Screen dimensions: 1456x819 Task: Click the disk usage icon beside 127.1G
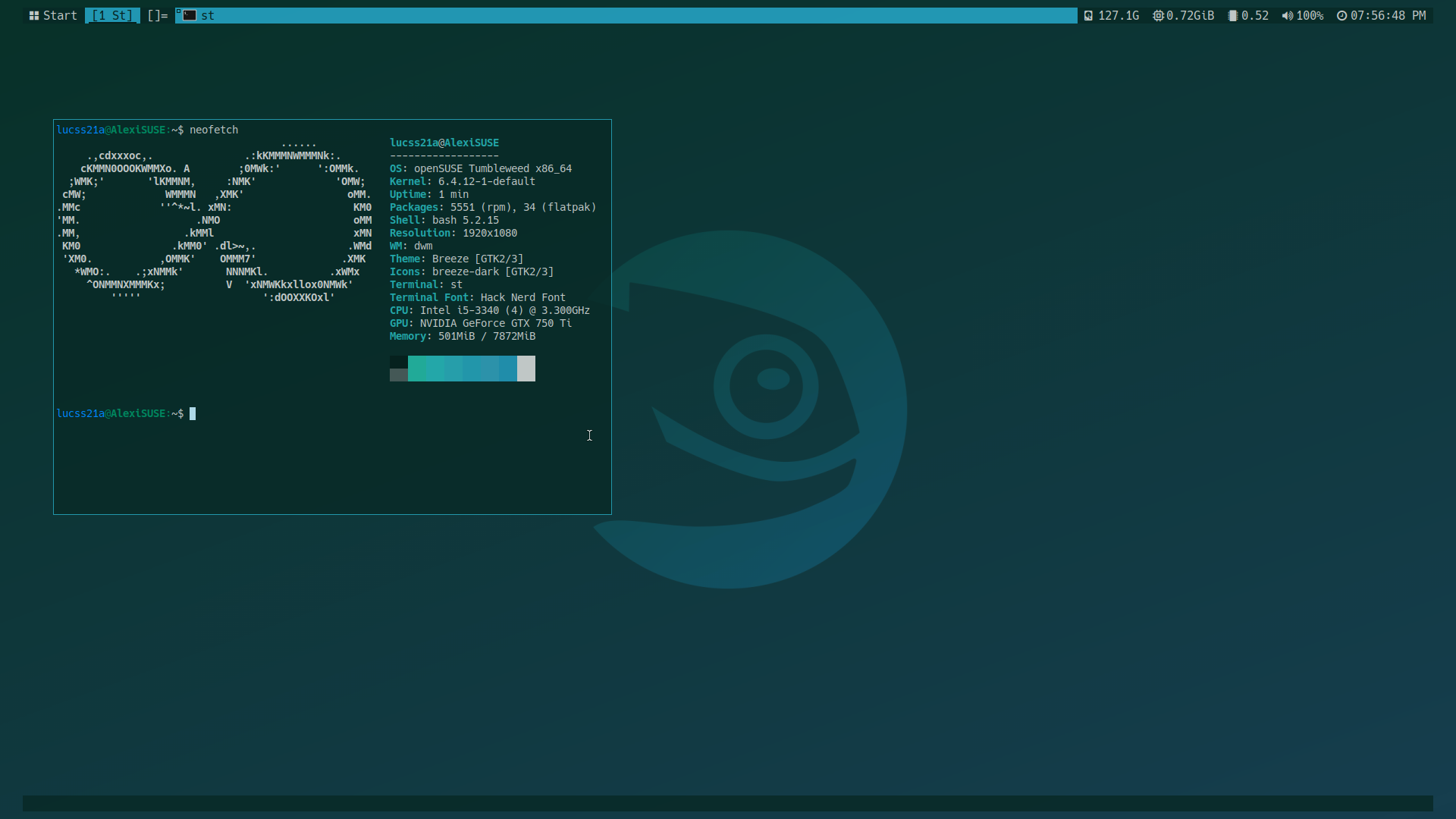[1088, 15]
